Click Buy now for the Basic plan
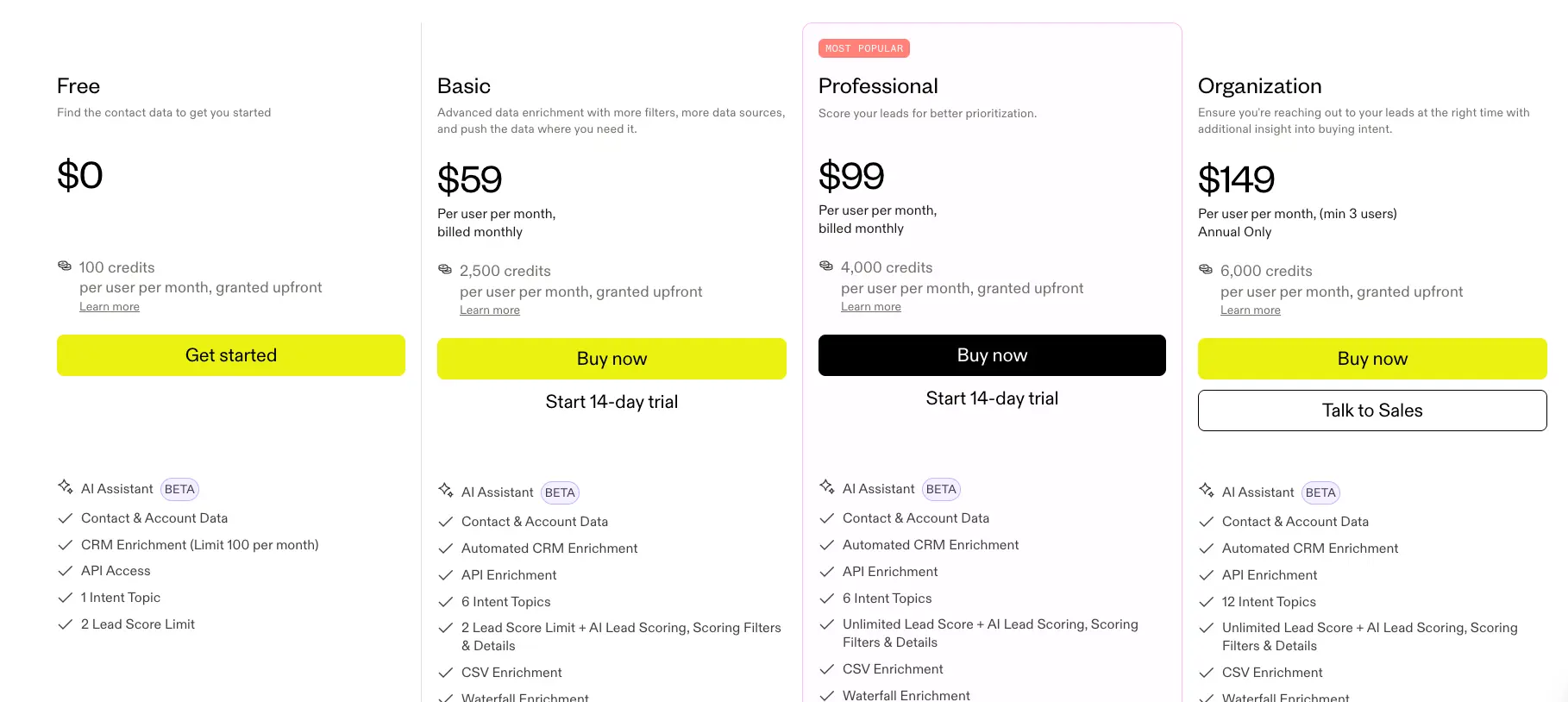Viewport: 1568px width, 702px height. 612,359
